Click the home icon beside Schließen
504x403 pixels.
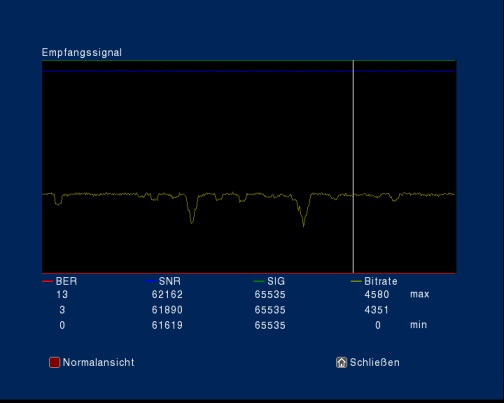tap(341, 362)
